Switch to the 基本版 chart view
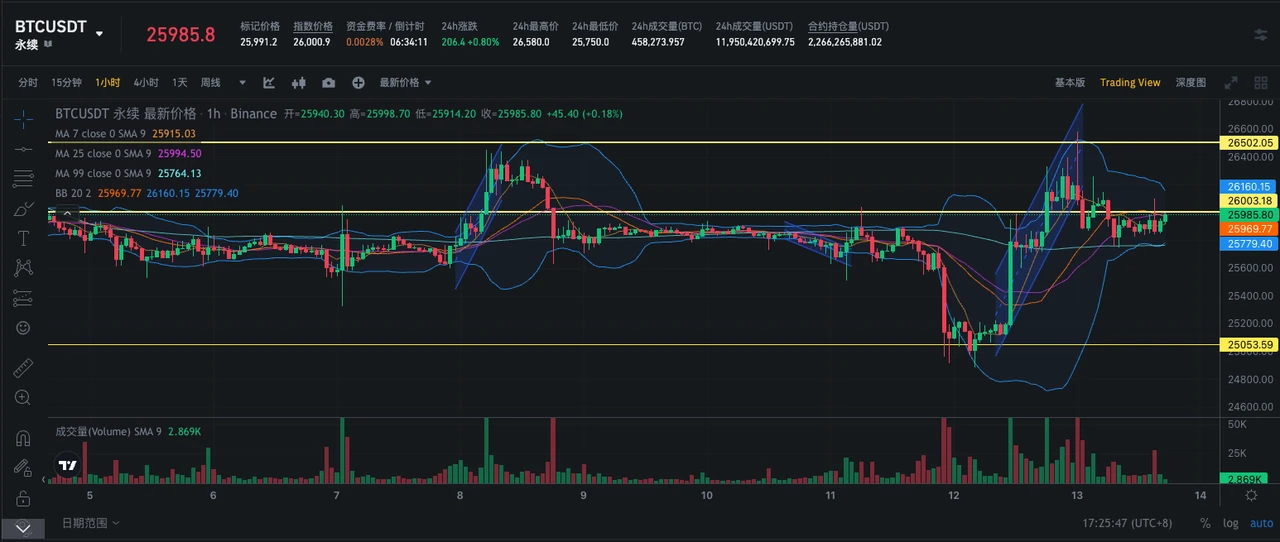Image resolution: width=1280 pixels, height=542 pixels. pyautogui.click(x=1070, y=82)
